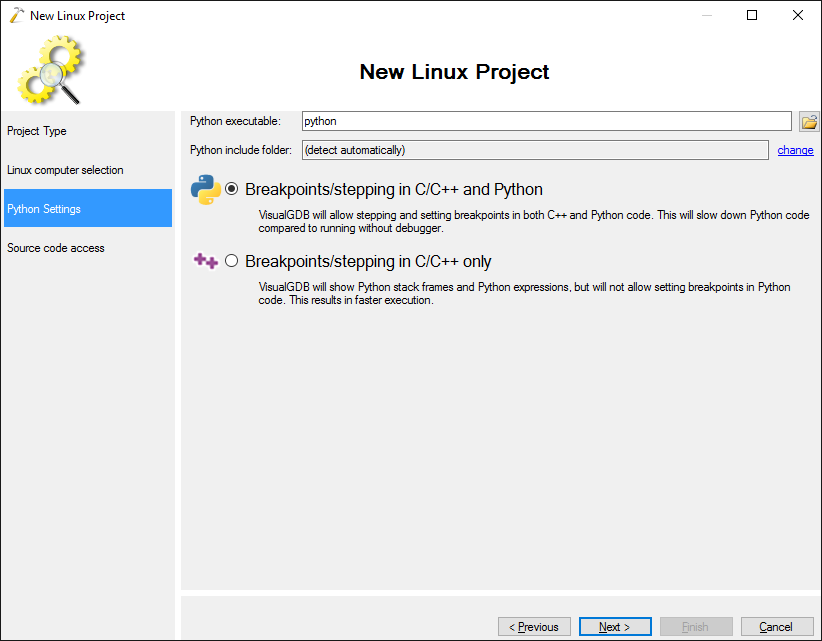Select the Python Settings page
Viewport: 822px width, 641px height.
[88, 208]
